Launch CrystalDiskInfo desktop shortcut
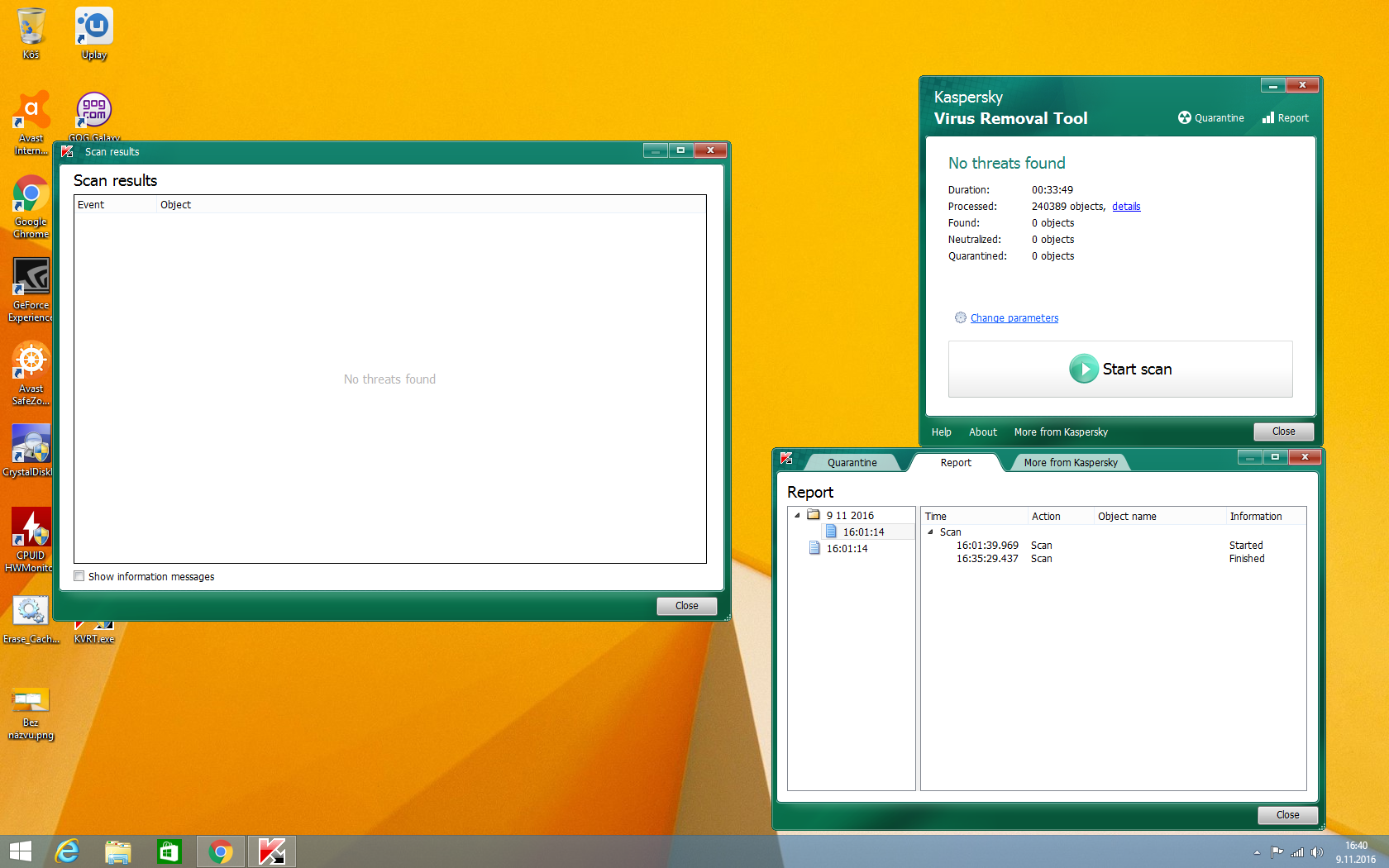1389x868 pixels. [x=31, y=451]
